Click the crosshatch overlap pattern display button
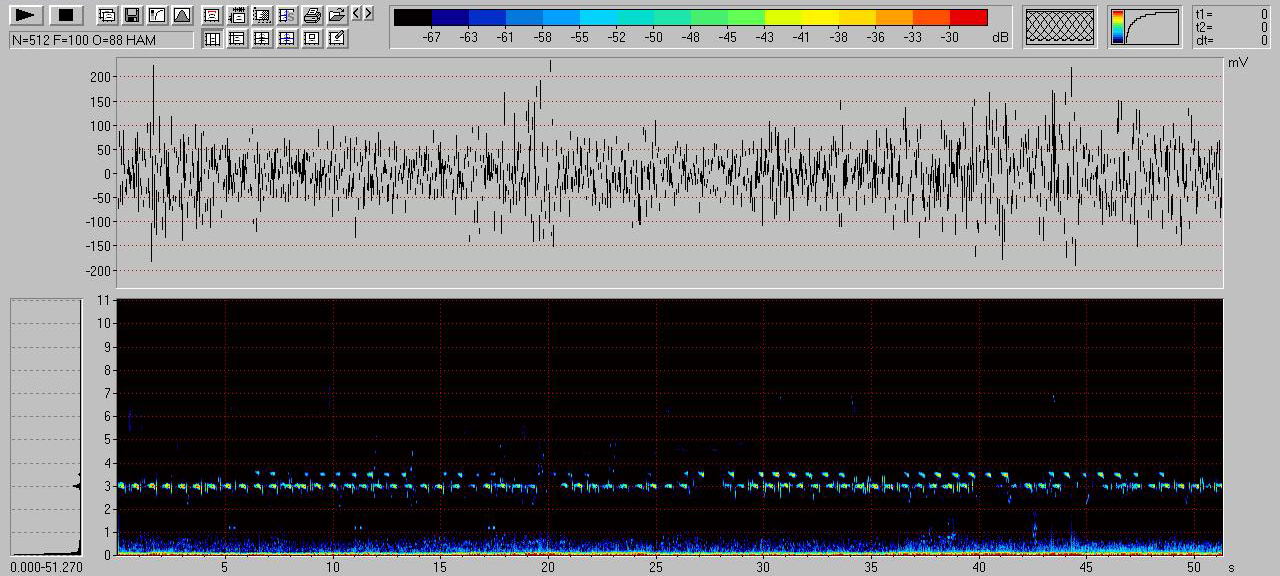 (1059, 26)
